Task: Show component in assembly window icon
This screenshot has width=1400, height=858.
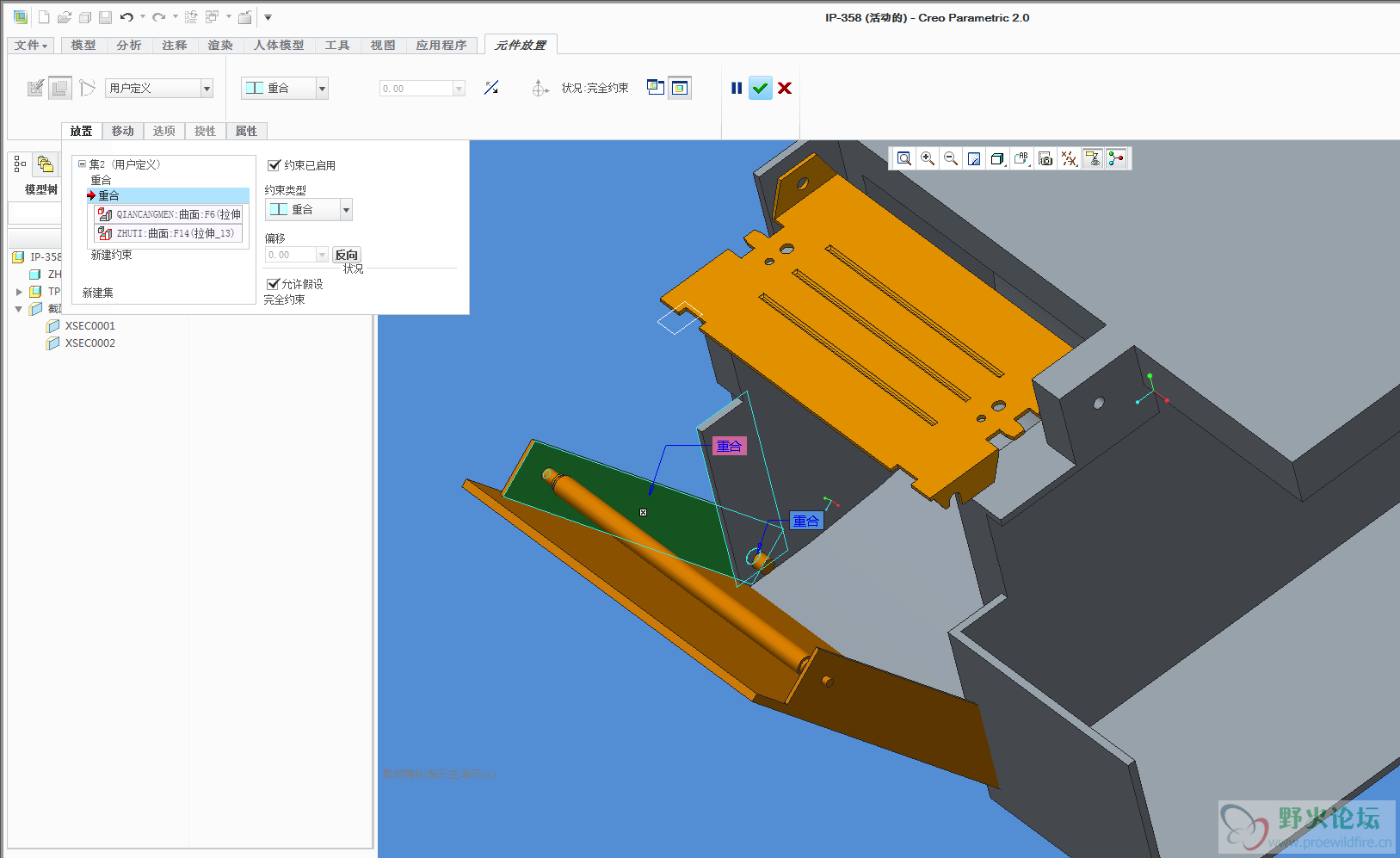Action: tap(680, 88)
